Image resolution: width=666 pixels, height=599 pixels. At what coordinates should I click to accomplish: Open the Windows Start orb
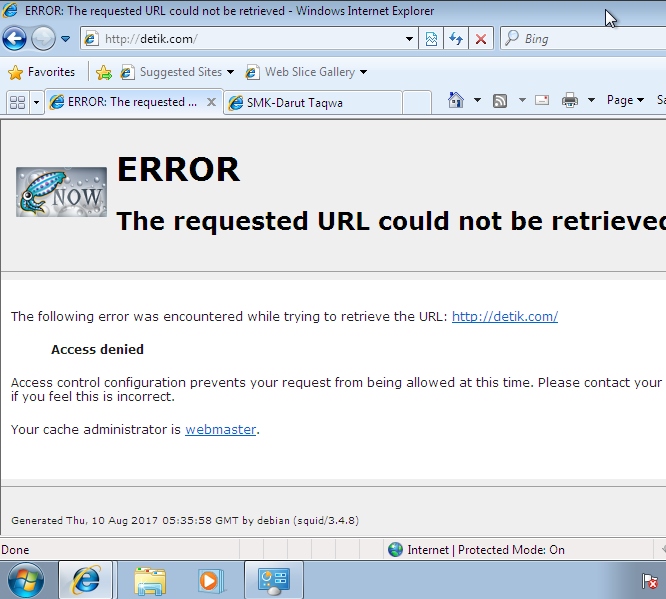click(26, 580)
